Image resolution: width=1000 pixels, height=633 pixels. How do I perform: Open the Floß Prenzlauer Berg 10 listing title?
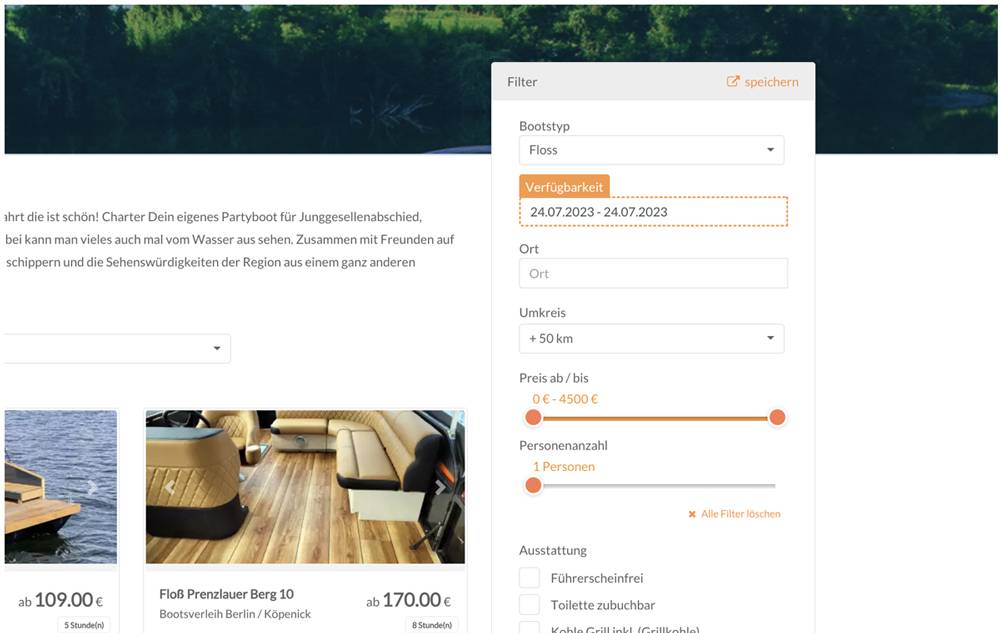pos(226,594)
